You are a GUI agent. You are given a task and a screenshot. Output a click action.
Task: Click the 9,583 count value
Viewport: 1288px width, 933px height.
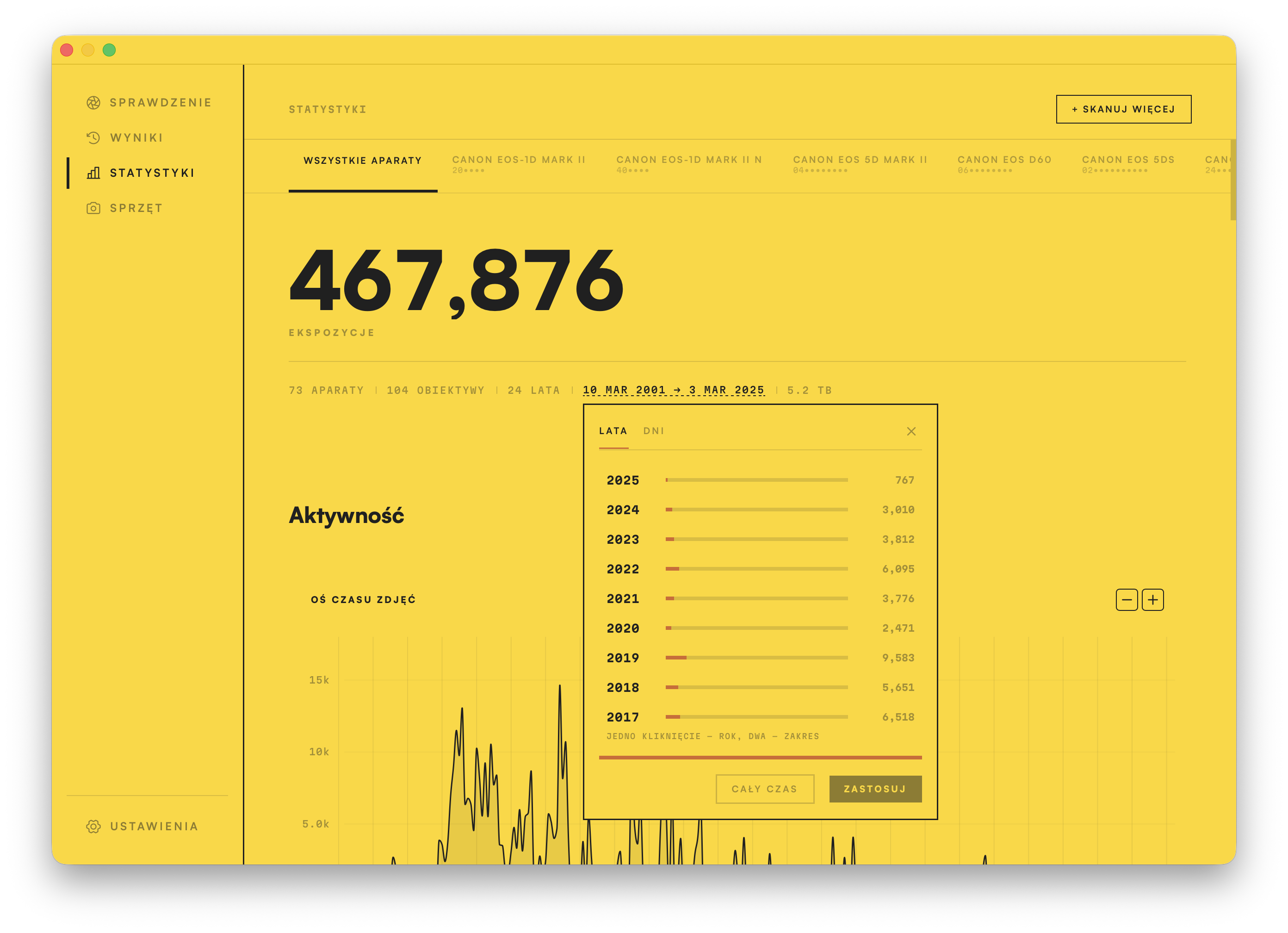(x=898, y=658)
